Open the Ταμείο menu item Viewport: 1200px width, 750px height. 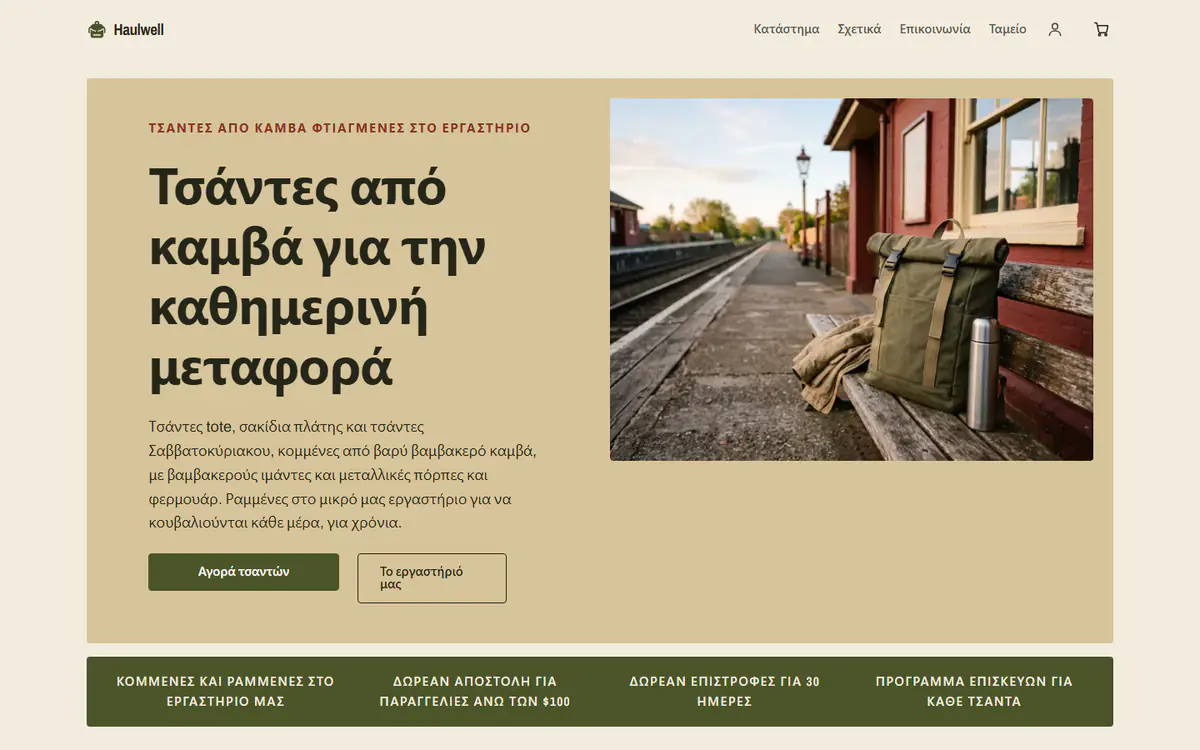pyautogui.click(x=1008, y=29)
